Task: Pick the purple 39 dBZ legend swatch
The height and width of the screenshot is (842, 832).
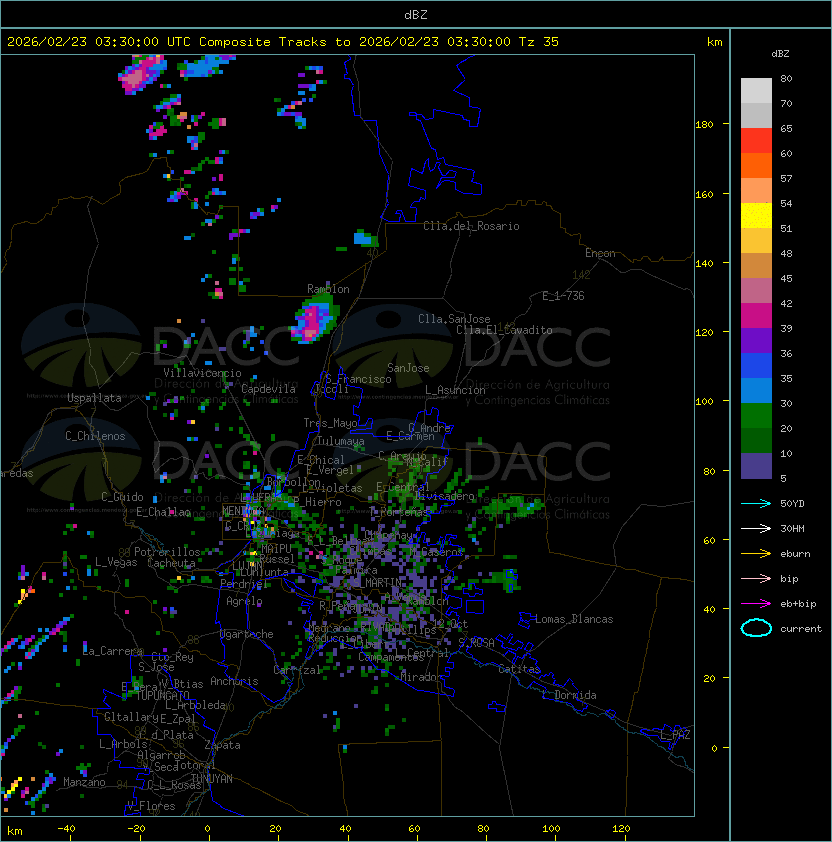Action: click(756, 340)
